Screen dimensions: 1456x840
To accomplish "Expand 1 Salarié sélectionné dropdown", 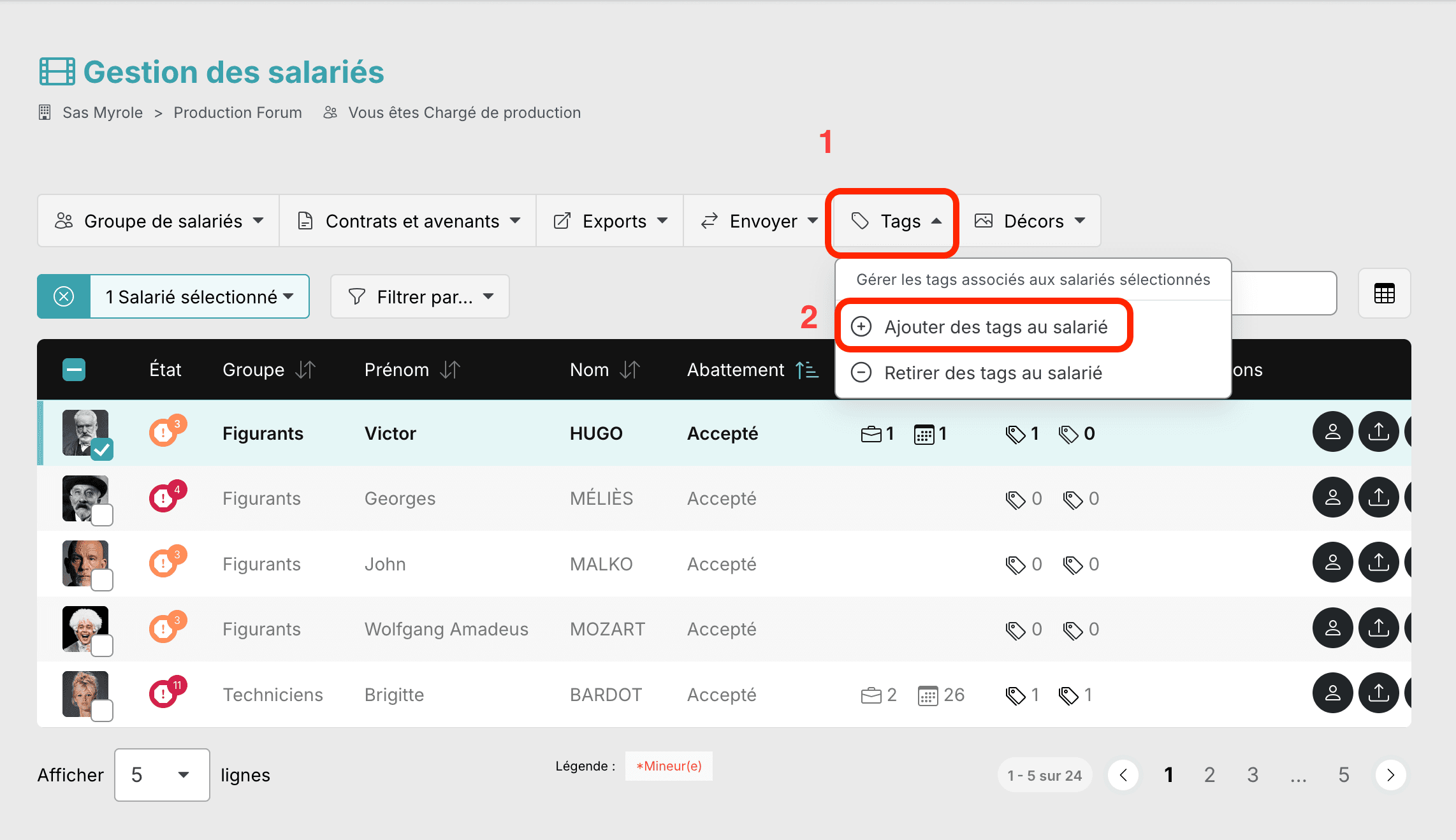I will [x=200, y=296].
